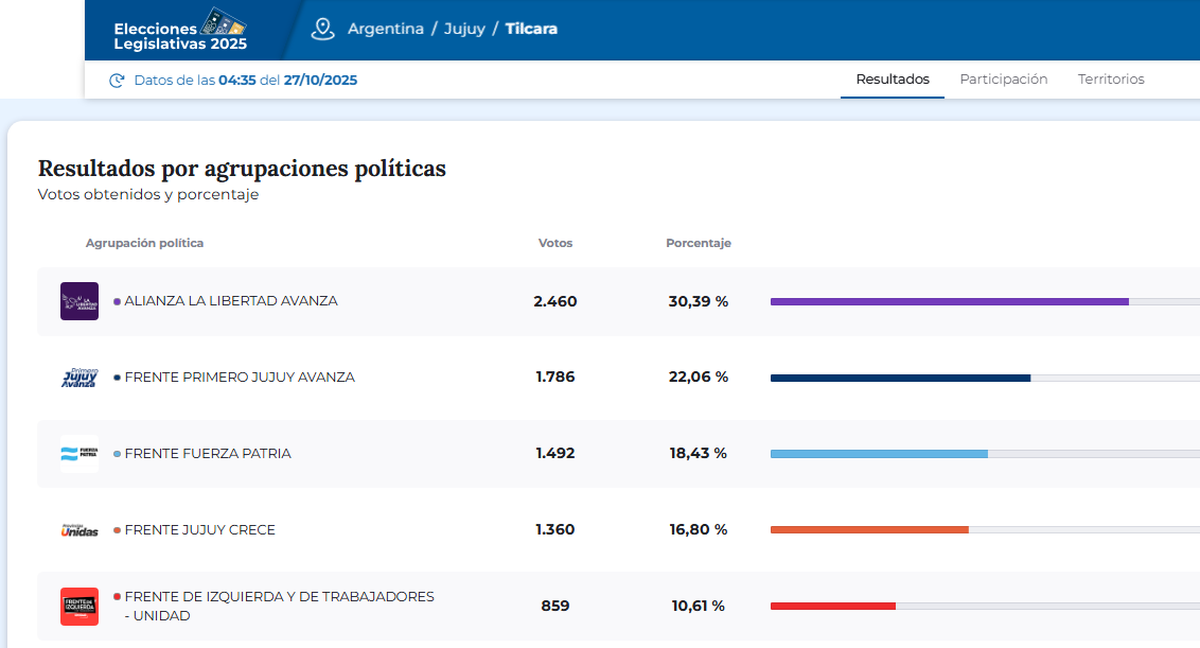Click Tilcara in the breadcrumb
Viewport: 1200px width, 648px height.
click(x=531, y=29)
